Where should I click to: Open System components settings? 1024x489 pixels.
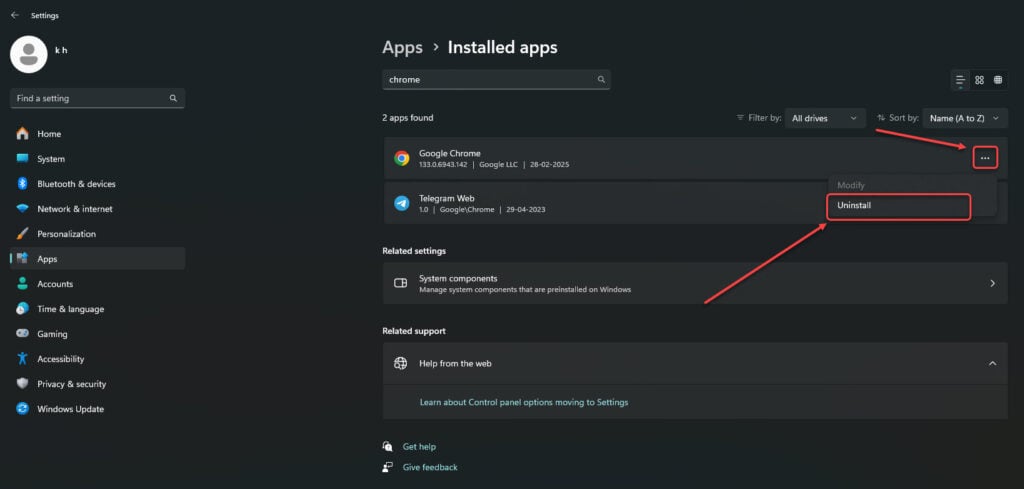(x=695, y=283)
